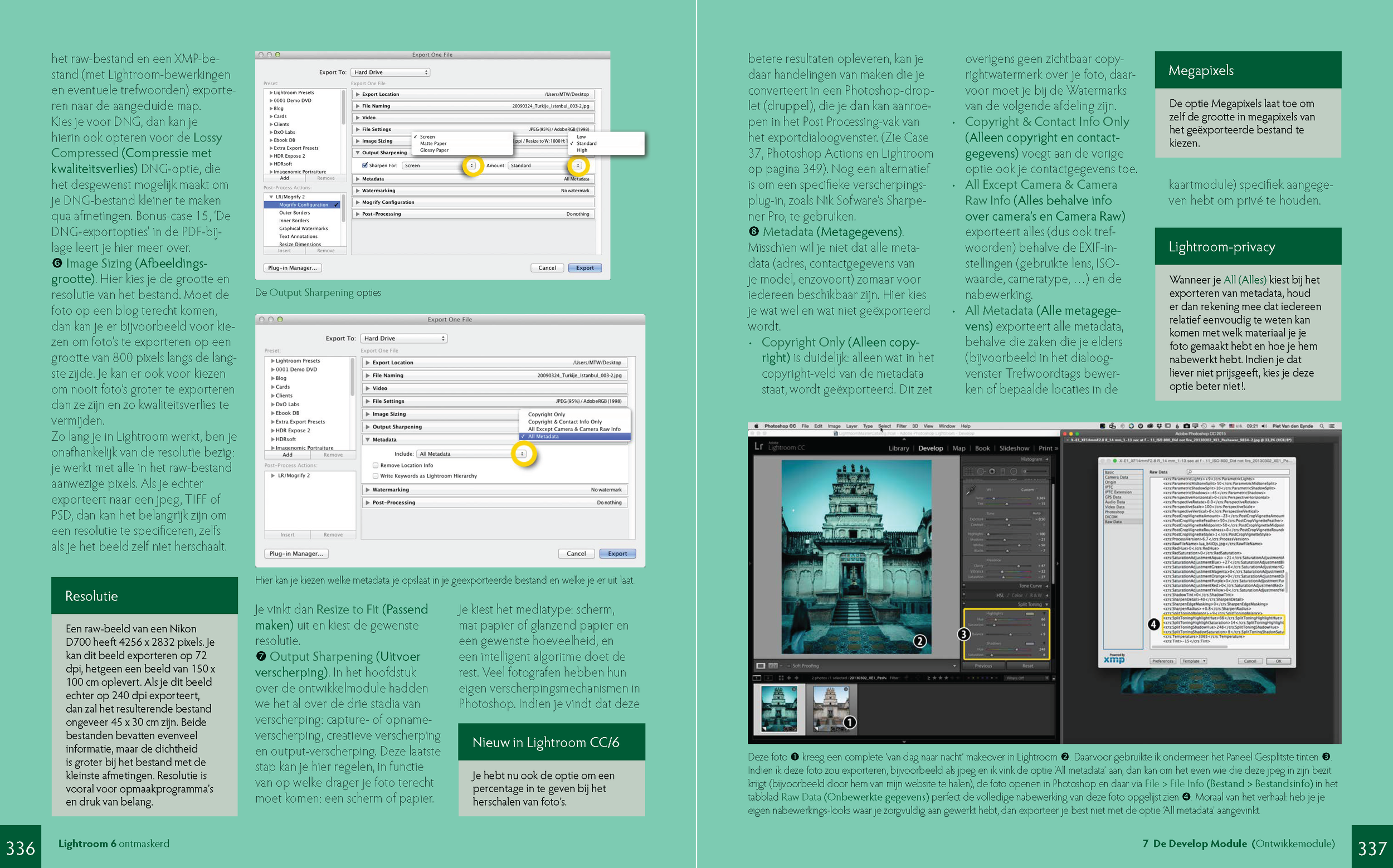Click the Split Toning Shadows color swatch
The width and height of the screenshot is (1393, 868).
tap(1030, 644)
